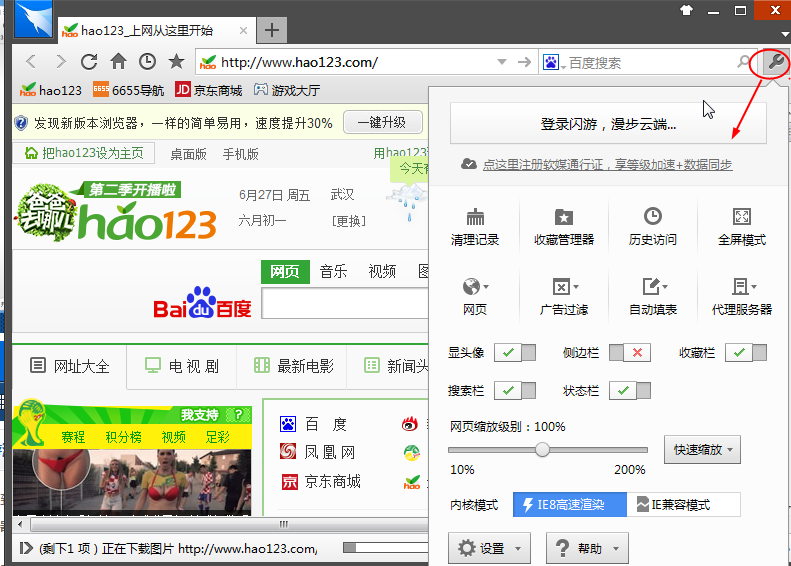Click the browser logo in the corner

(33, 19)
